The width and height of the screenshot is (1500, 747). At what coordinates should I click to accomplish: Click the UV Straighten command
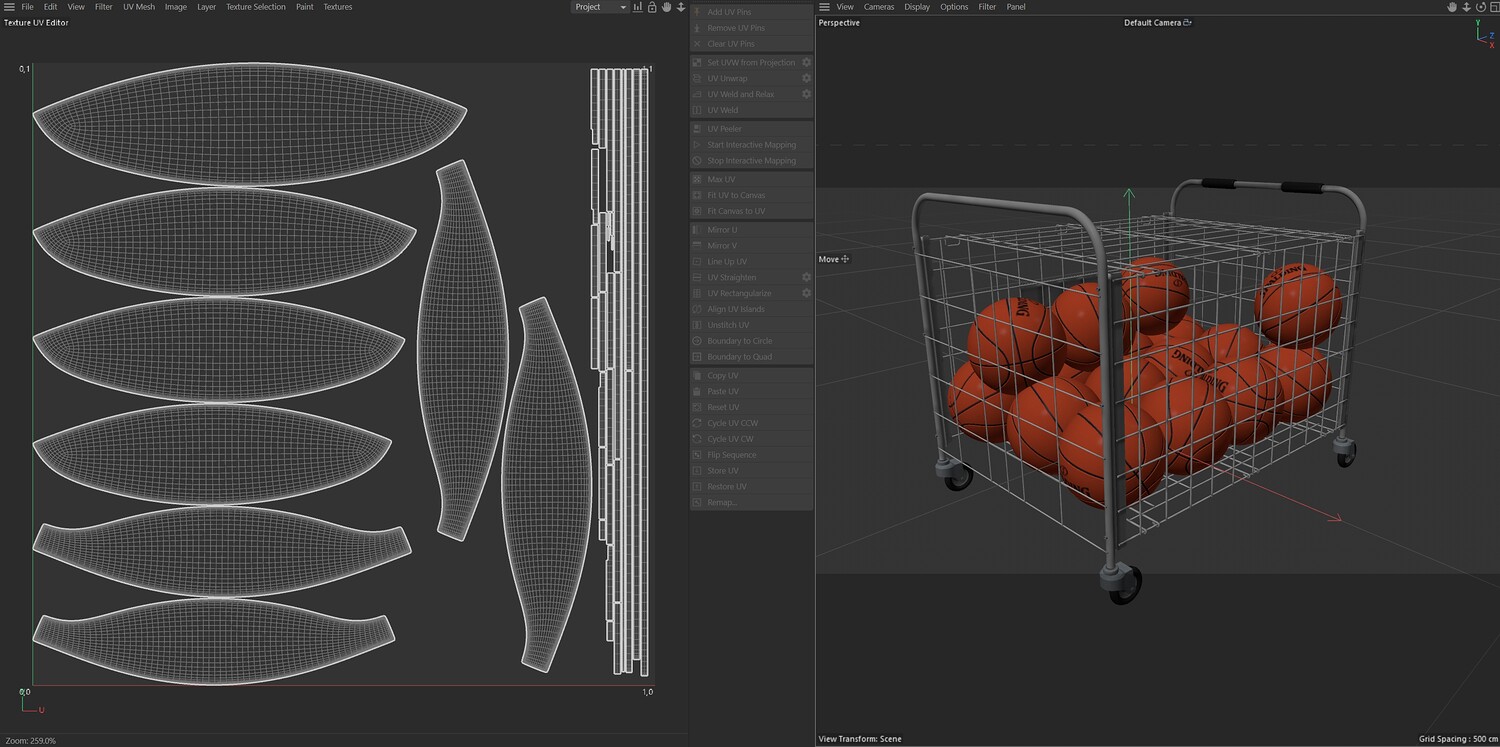[745, 277]
